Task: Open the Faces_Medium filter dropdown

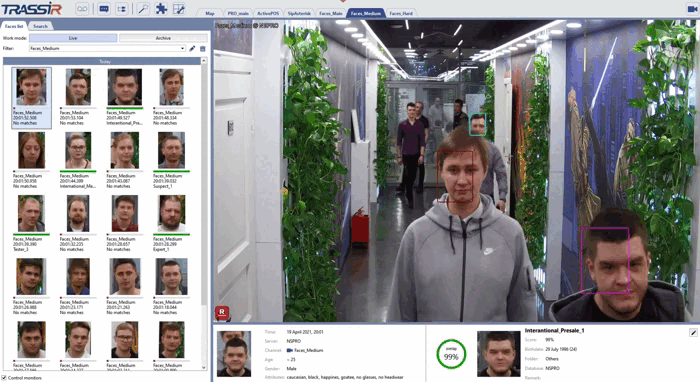Action: click(x=107, y=48)
